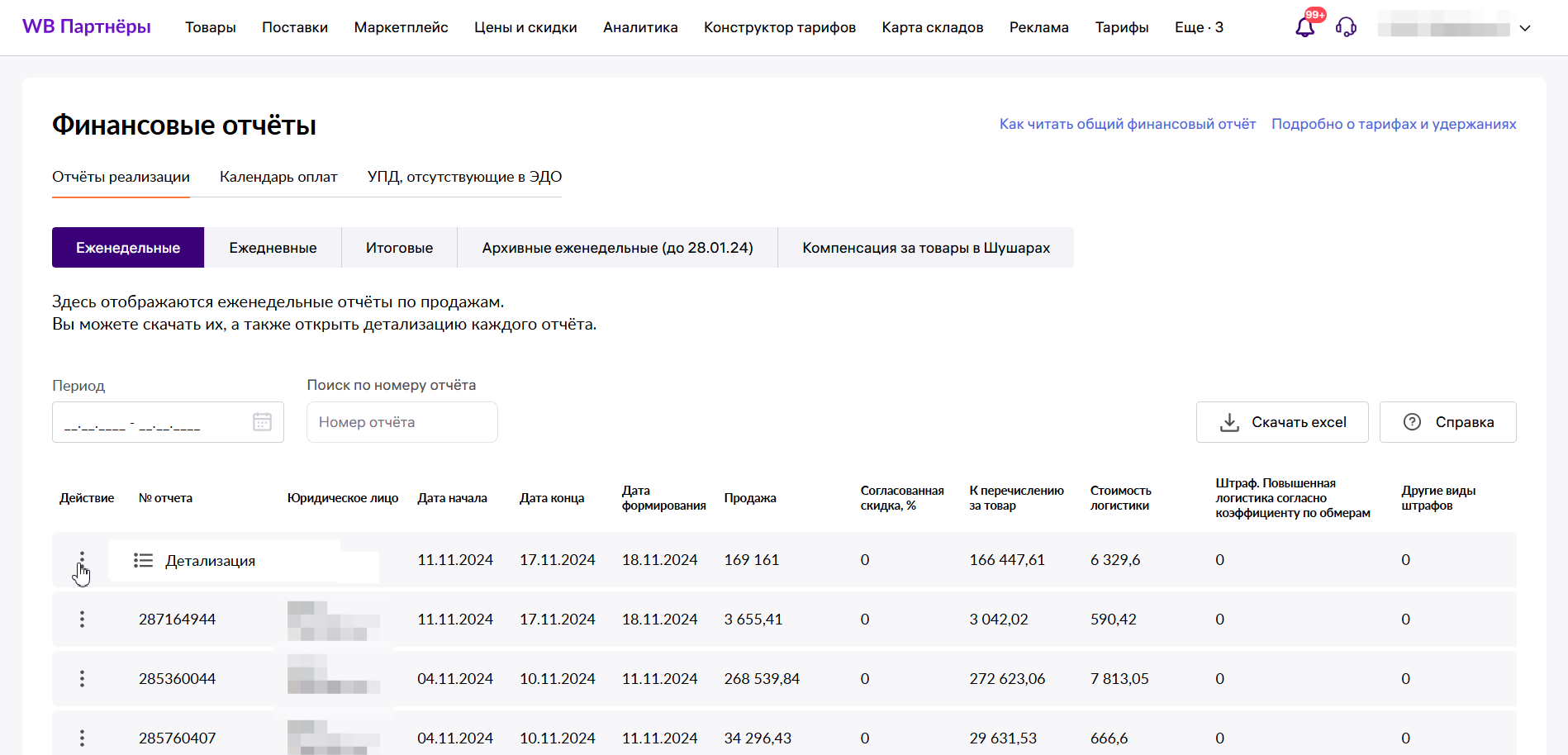Focus the Номер отчёта search field
Screen dimensions: 1568x755
[x=402, y=422]
